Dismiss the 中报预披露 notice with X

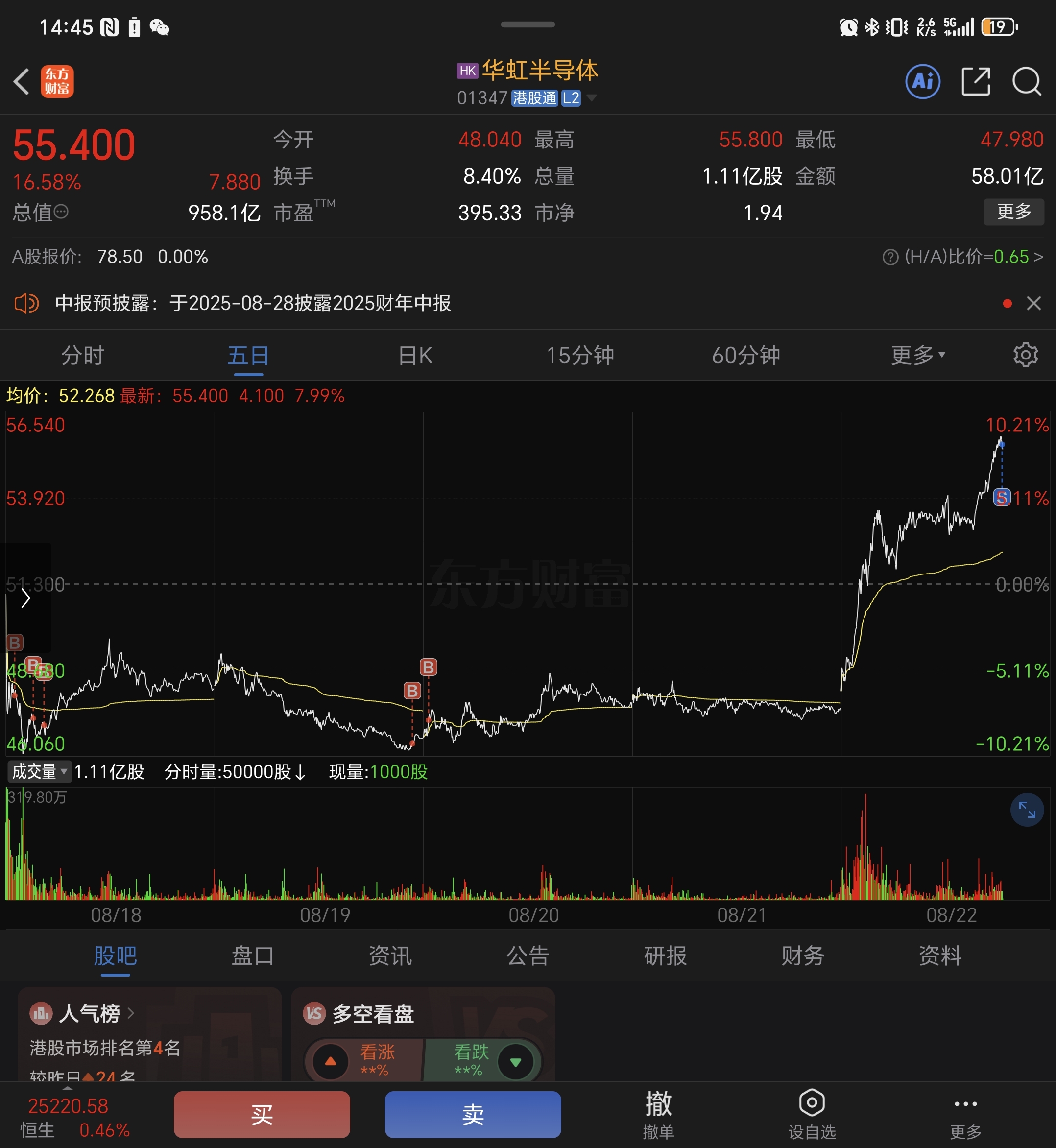pyautogui.click(x=1033, y=303)
